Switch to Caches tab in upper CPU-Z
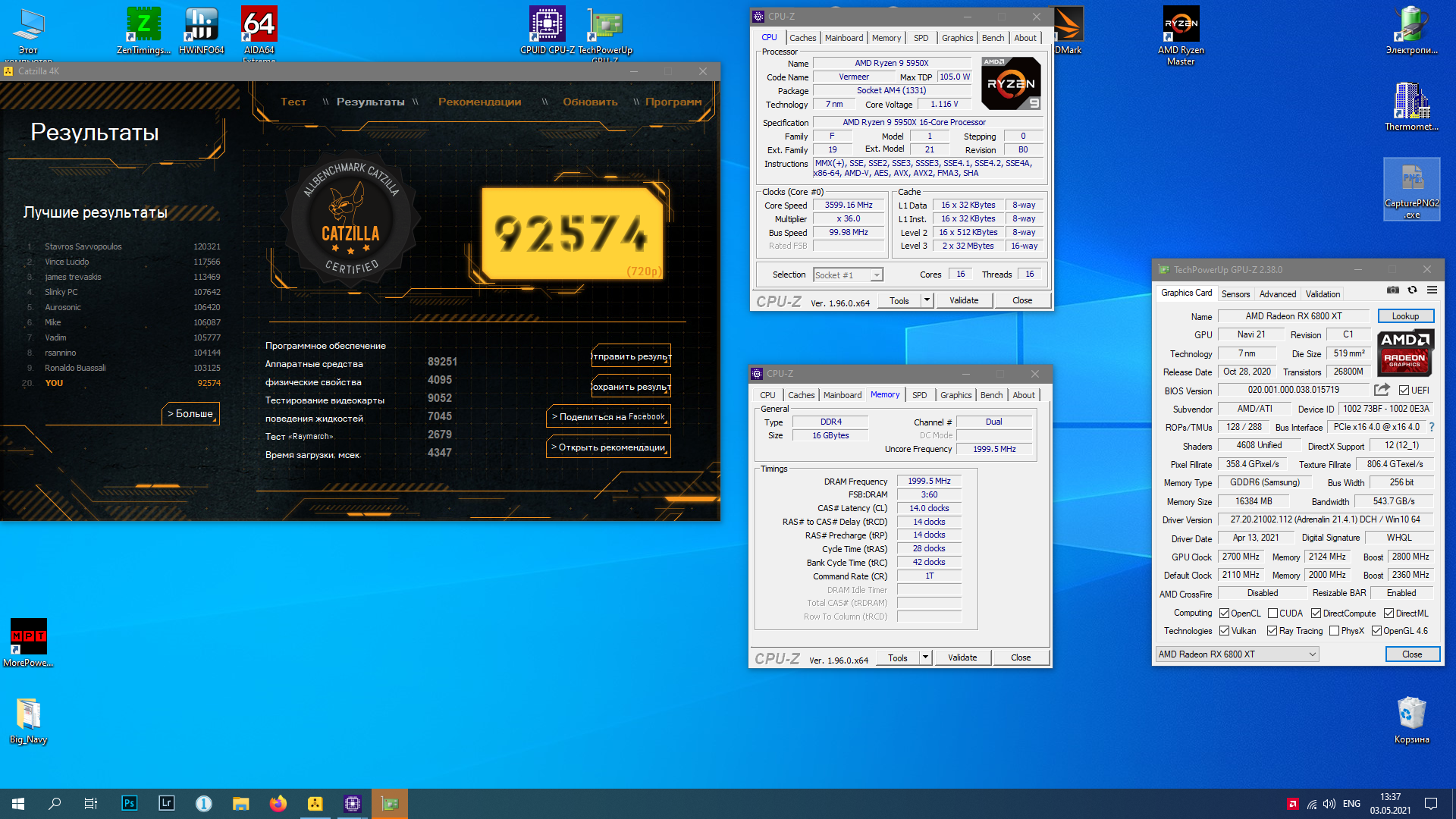 pos(802,38)
